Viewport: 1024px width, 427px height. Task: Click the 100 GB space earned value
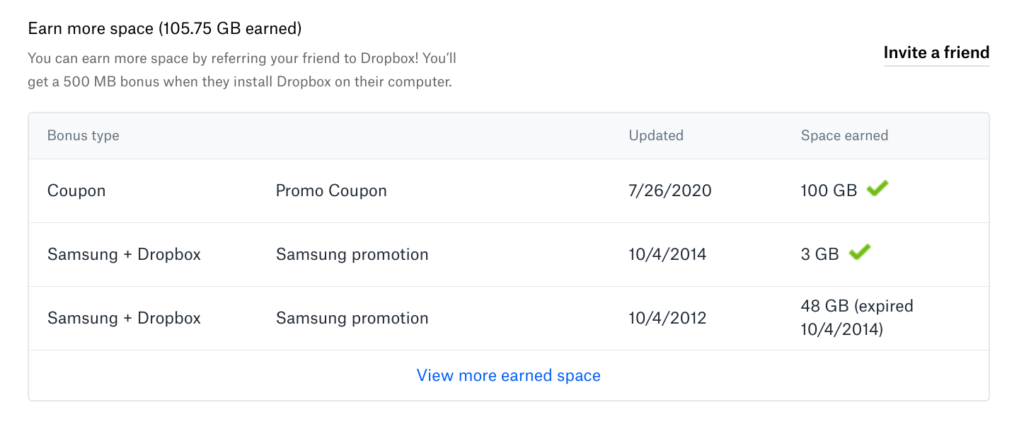pos(829,191)
